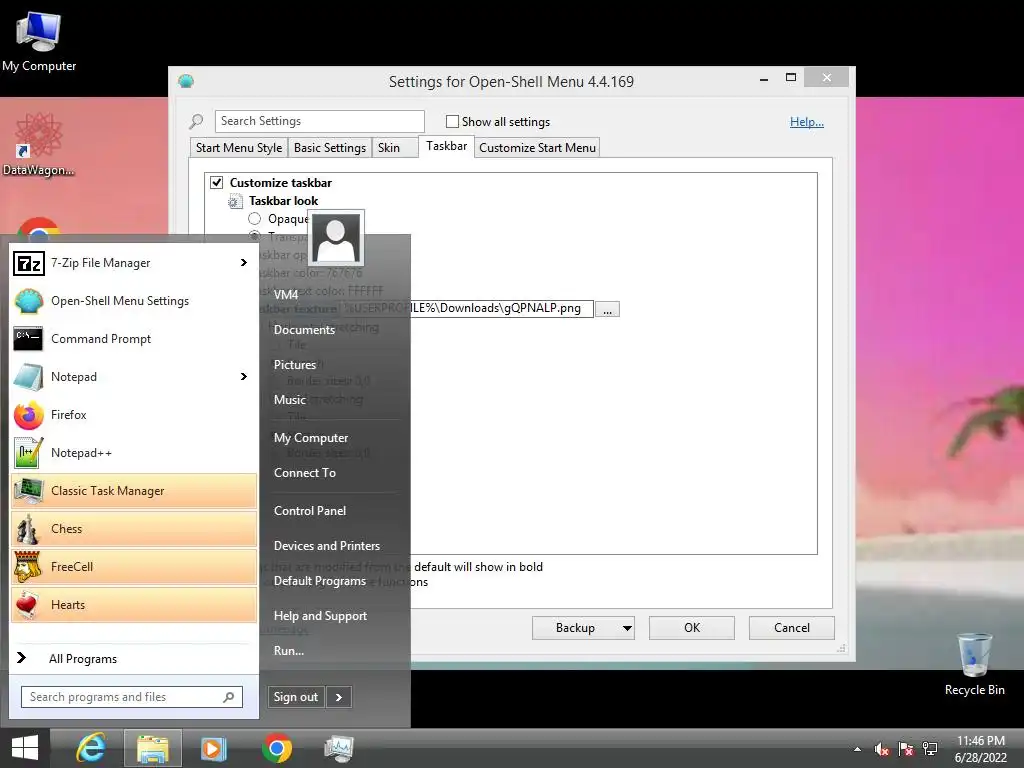Select the My Computer desktop icon
The width and height of the screenshot is (1024, 768).
39,42
